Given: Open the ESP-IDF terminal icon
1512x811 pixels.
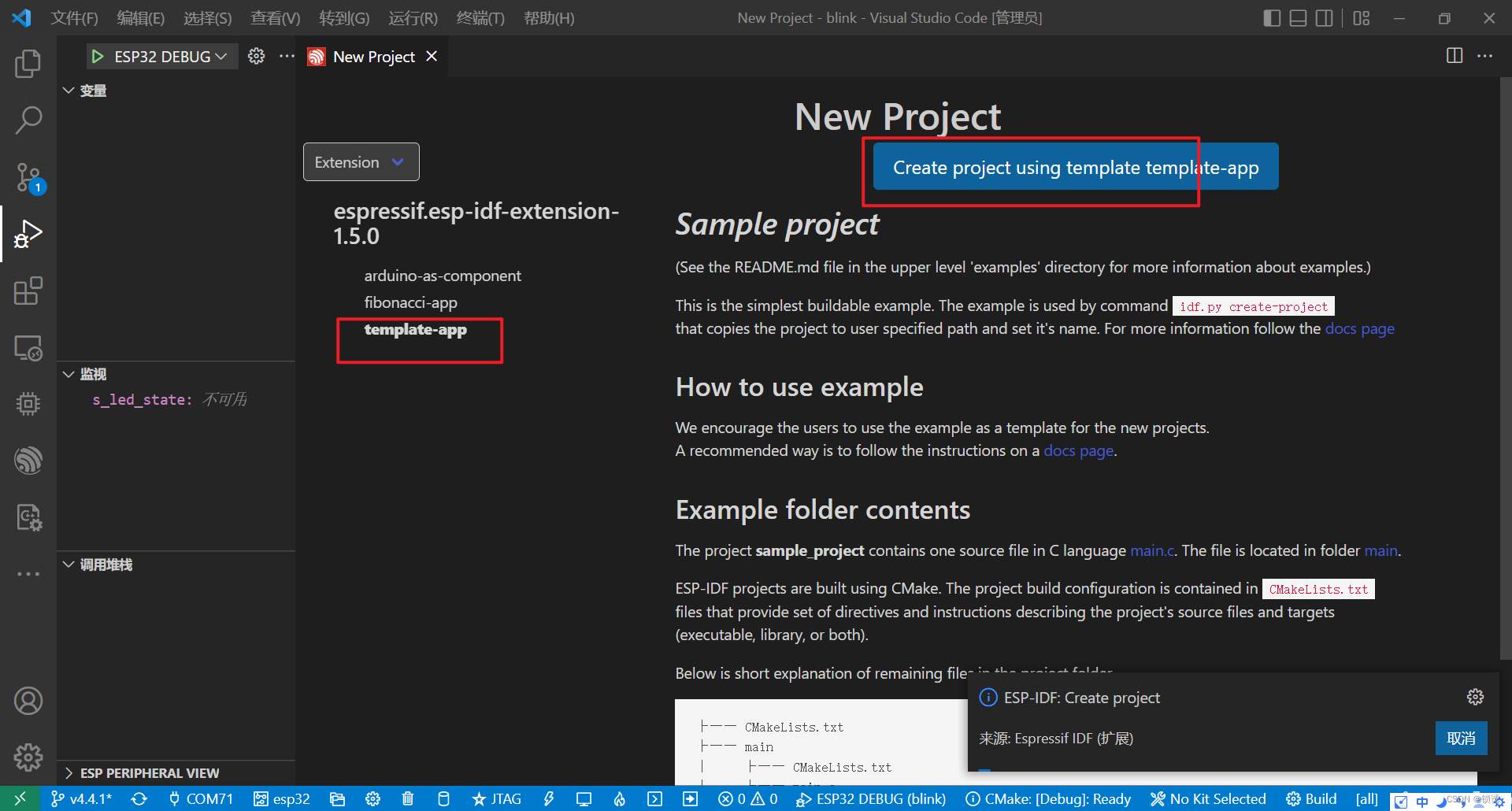Looking at the screenshot, I should 654,798.
